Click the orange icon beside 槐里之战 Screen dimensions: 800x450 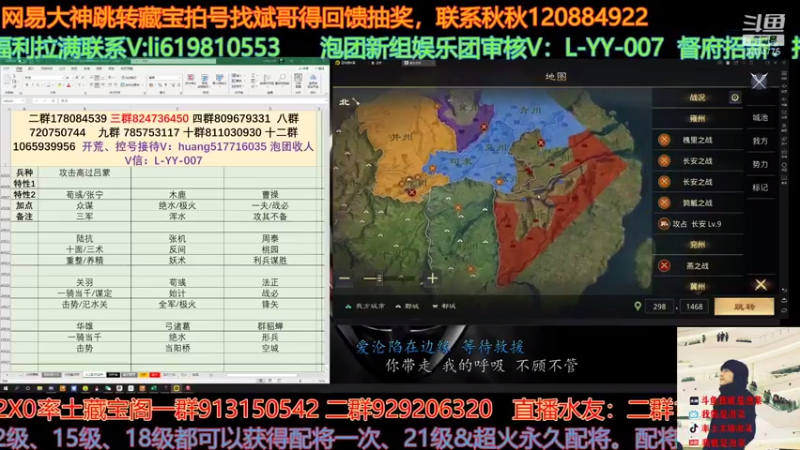[x=664, y=140]
